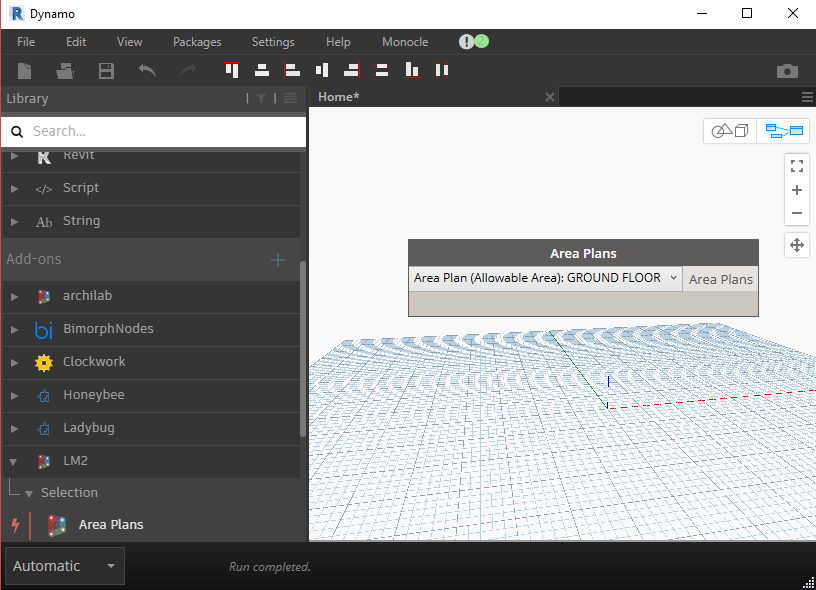Click the Area Plans button on the node
This screenshot has height=590, width=816.
click(x=720, y=279)
